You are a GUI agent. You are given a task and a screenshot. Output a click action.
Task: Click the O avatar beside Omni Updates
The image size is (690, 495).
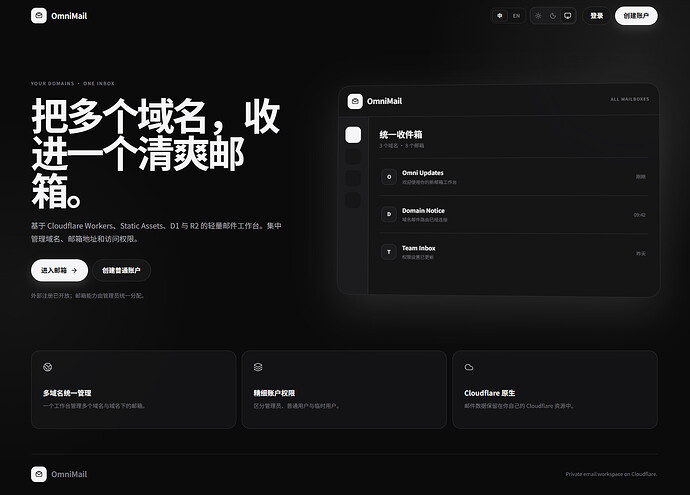click(x=389, y=177)
